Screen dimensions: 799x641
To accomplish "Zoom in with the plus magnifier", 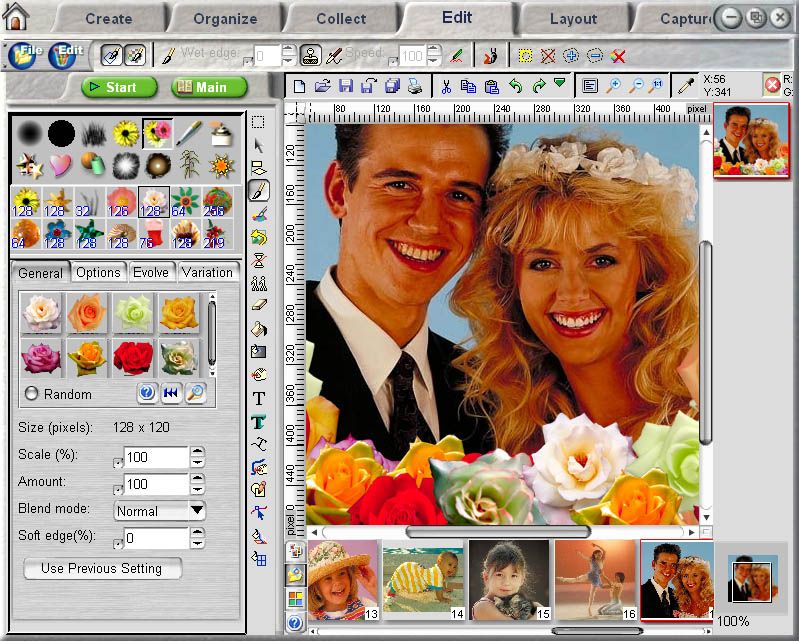I will (614, 86).
